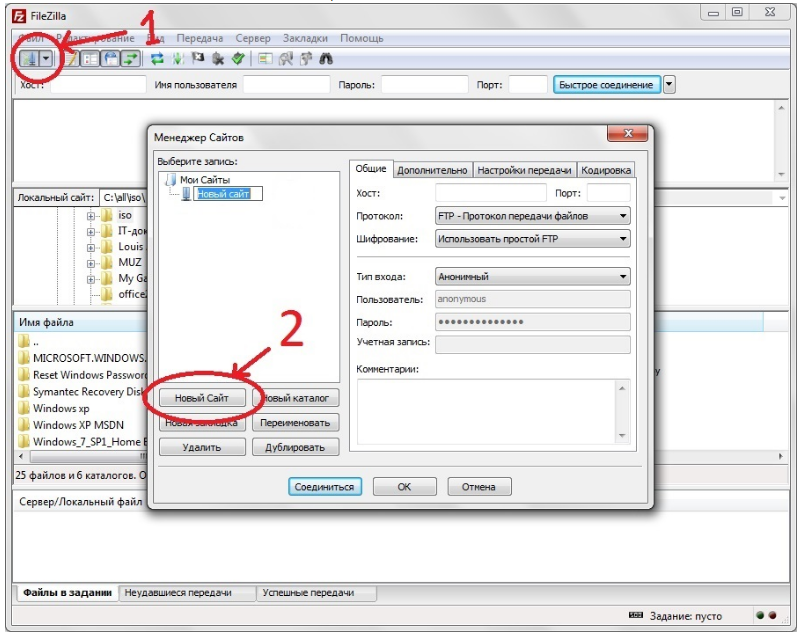The height and width of the screenshot is (634, 805).
Task: Click the Соединиться button
Action: [x=324, y=487]
